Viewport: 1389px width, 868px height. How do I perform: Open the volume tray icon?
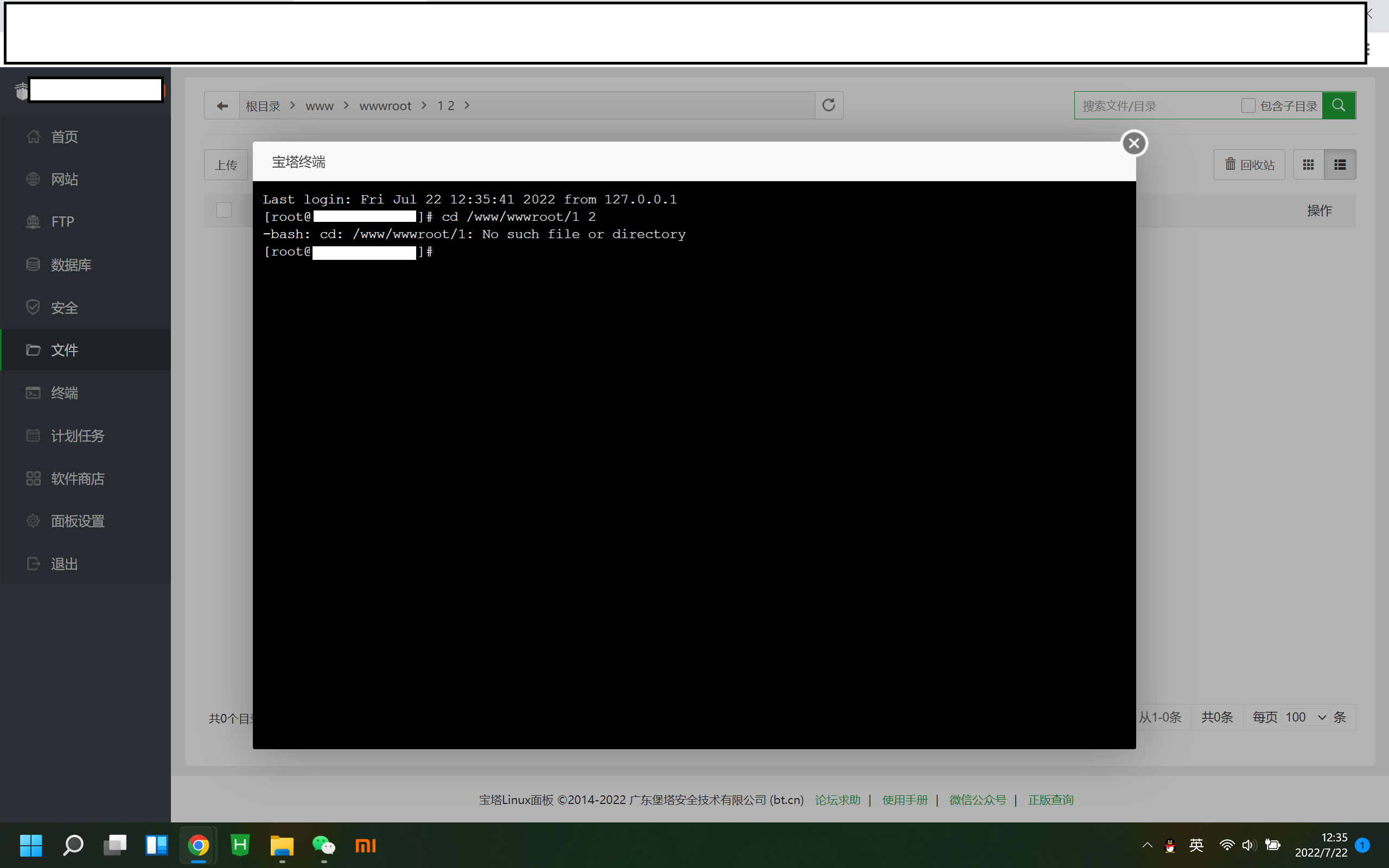point(1249,845)
